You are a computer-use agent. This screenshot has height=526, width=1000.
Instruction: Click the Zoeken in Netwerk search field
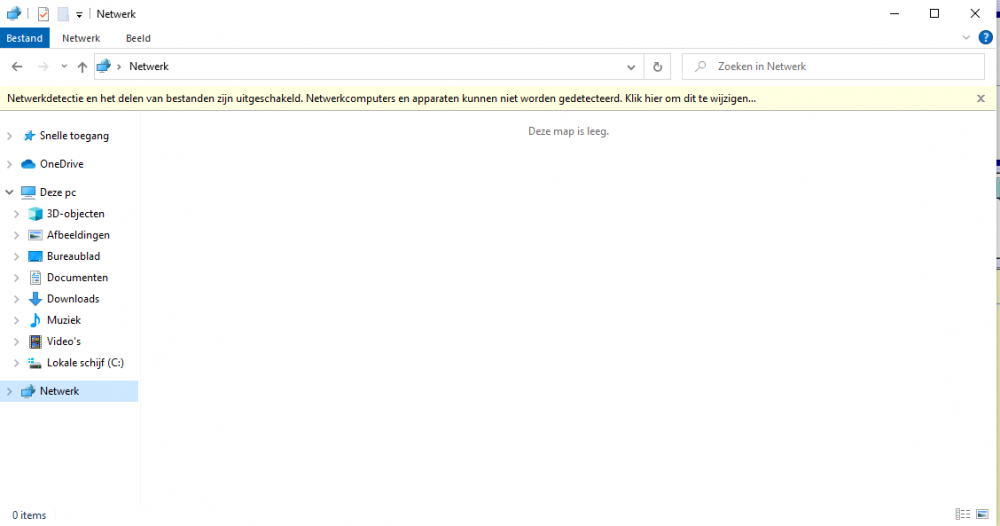pos(833,66)
